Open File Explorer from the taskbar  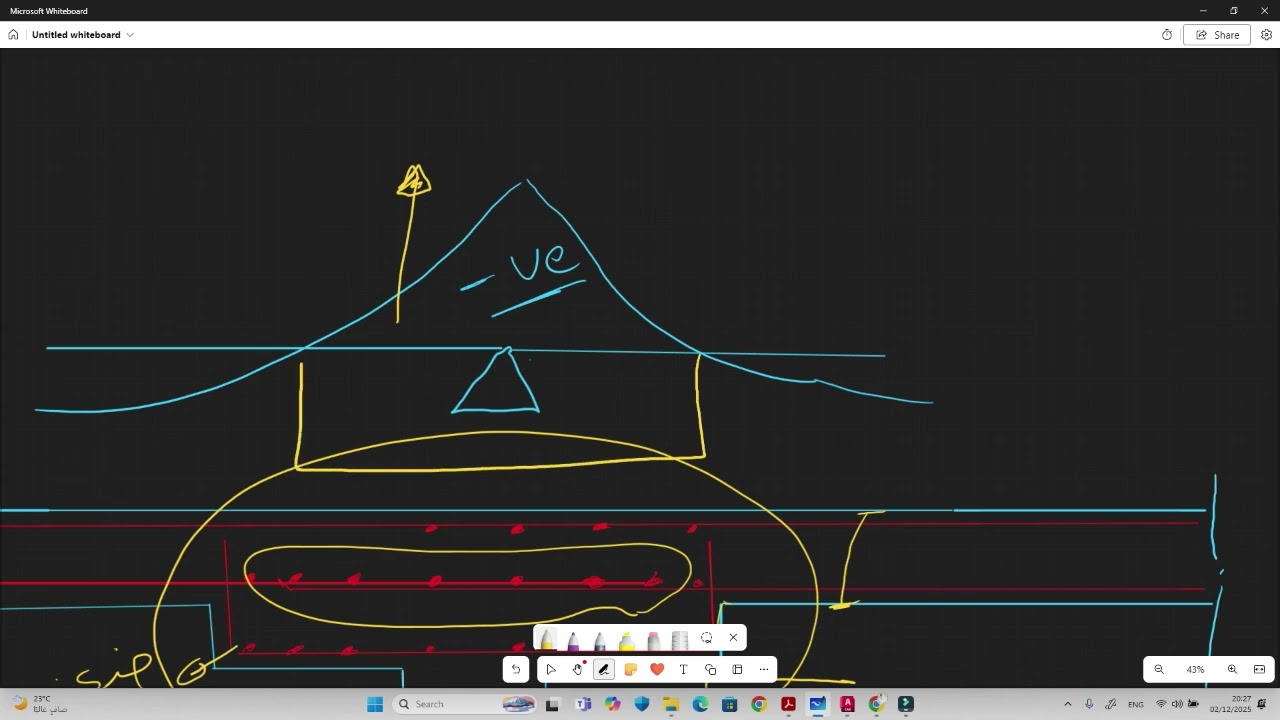tap(671, 704)
